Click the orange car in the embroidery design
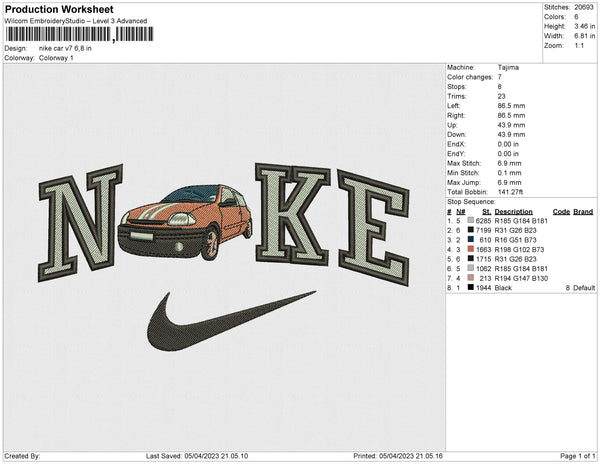Viewport: 600px width, 464px height. coord(185,223)
